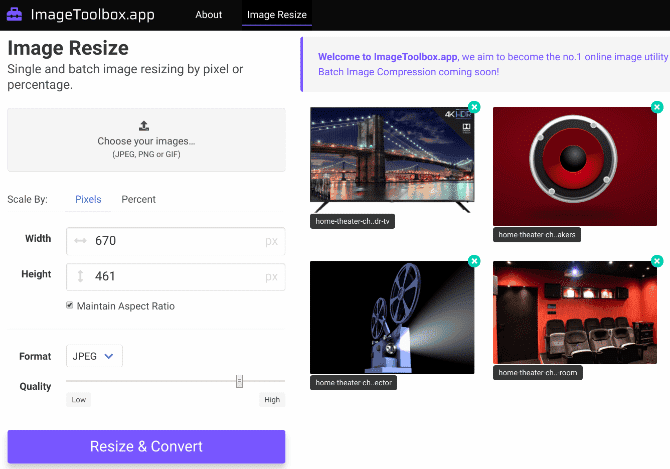The image size is (670, 469).
Task: Switch scaling to Percent
Action: [x=138, y=199]
